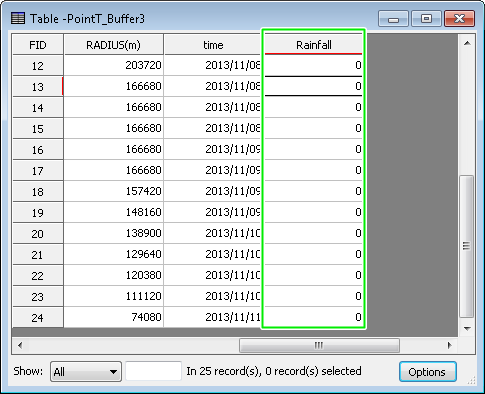
Task: Select row header for FID 24
Action: 38,318
